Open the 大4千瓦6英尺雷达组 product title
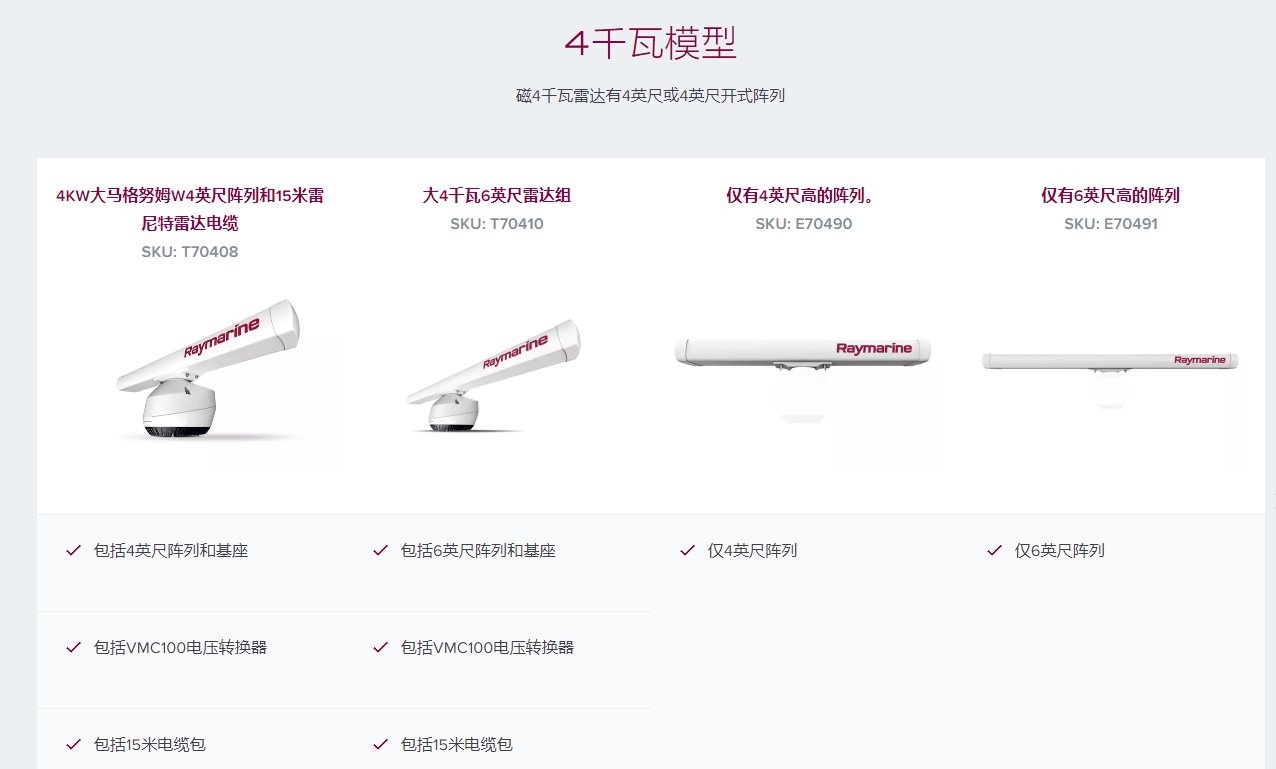The image size is (1276, 769). tap(497, 195)
